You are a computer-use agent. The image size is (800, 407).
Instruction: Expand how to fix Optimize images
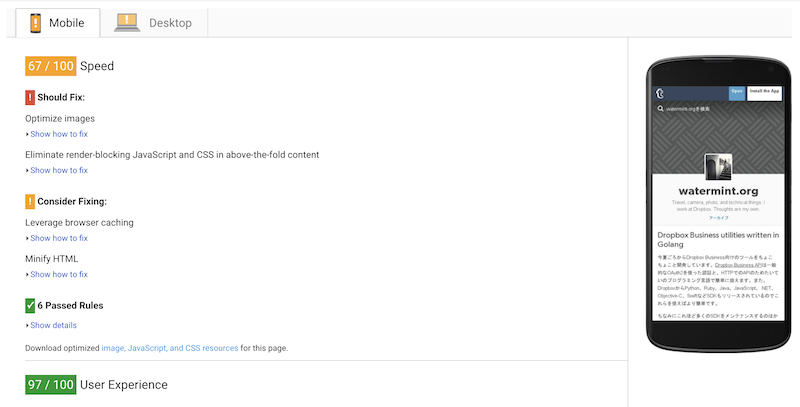58,134
